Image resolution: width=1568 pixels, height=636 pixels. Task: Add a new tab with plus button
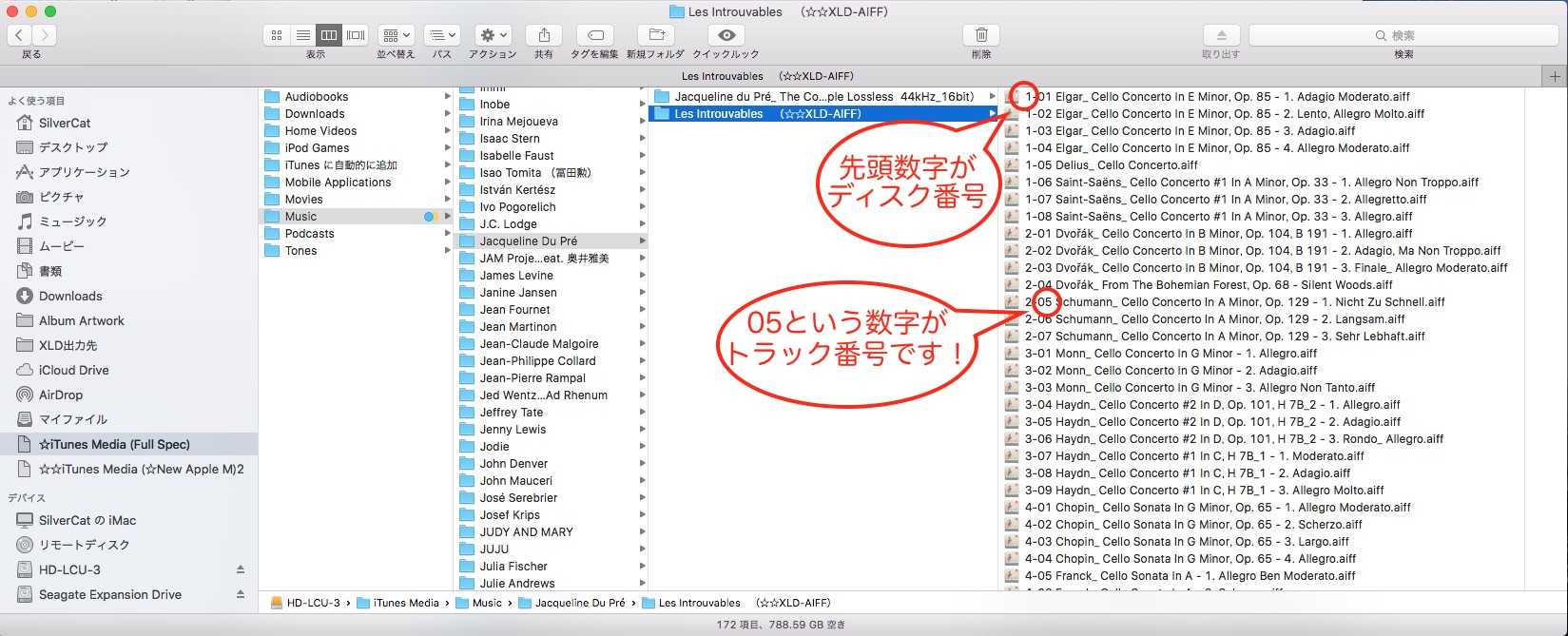[x=1555, y=76]
